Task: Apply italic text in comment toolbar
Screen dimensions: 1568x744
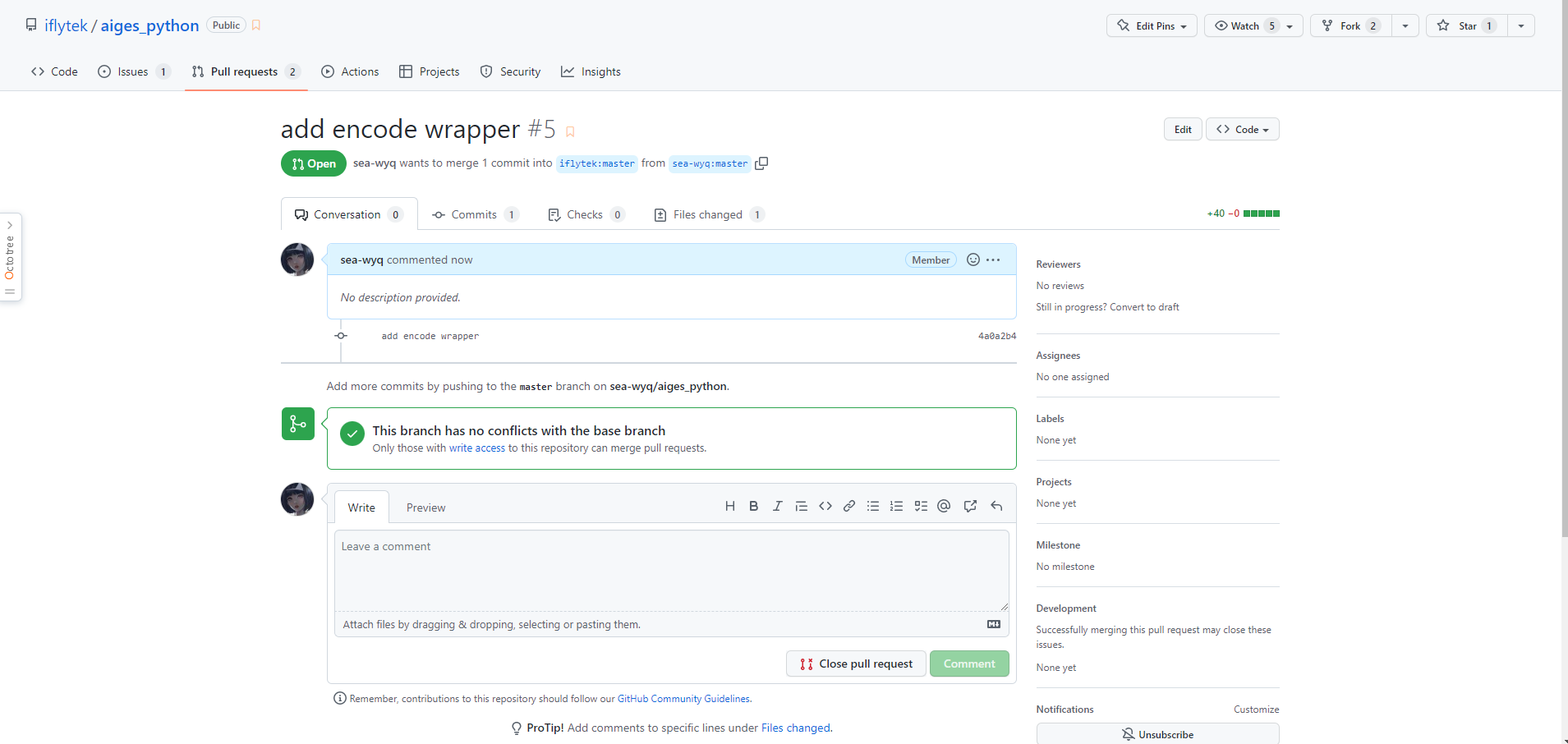Action: [777, 506]
